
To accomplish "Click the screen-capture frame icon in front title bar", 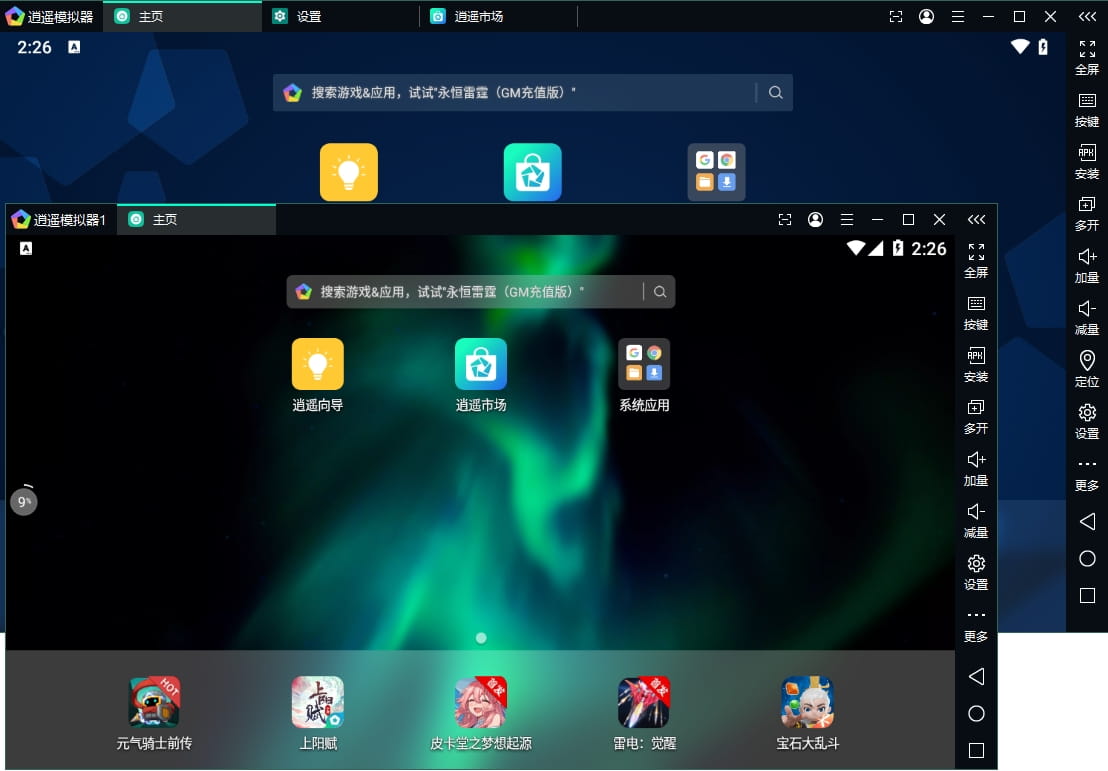I will point(784,220).
